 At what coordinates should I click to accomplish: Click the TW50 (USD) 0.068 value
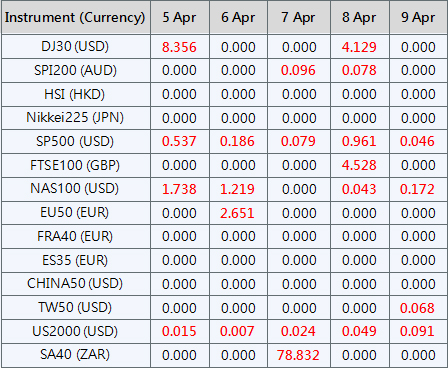click(418, 308)
